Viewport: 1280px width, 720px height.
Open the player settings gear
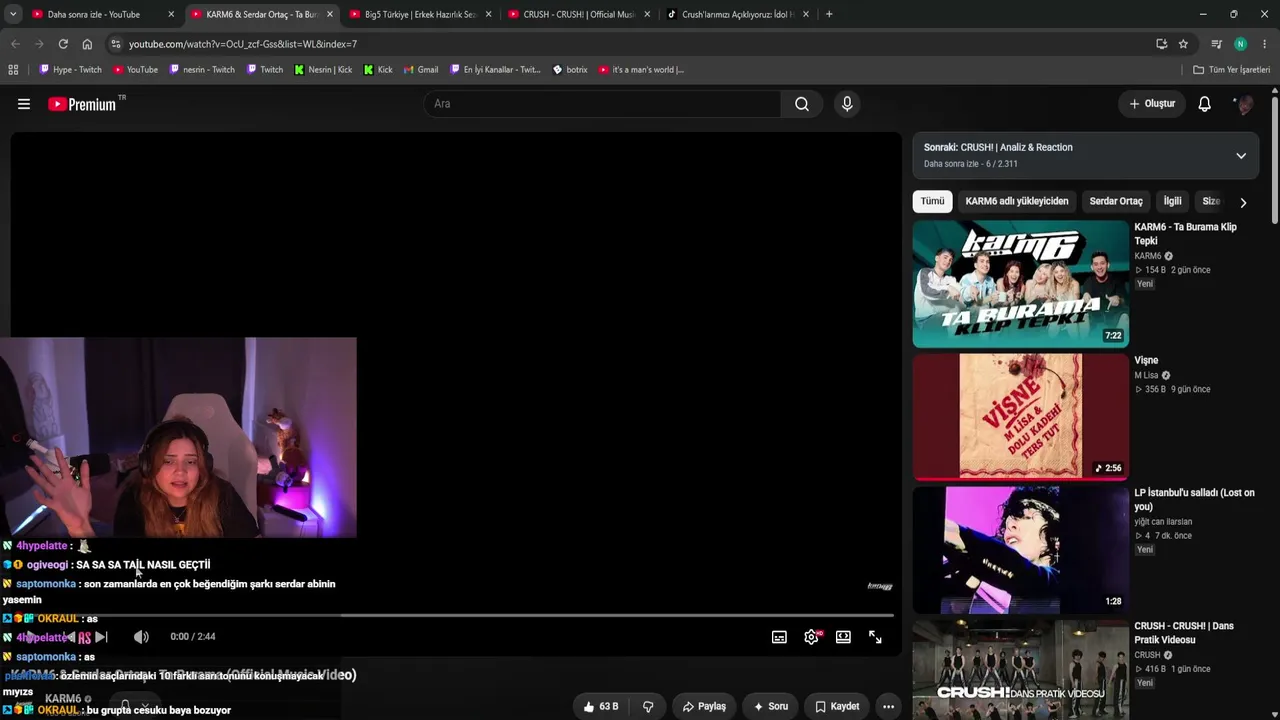[x=811, y=637]
